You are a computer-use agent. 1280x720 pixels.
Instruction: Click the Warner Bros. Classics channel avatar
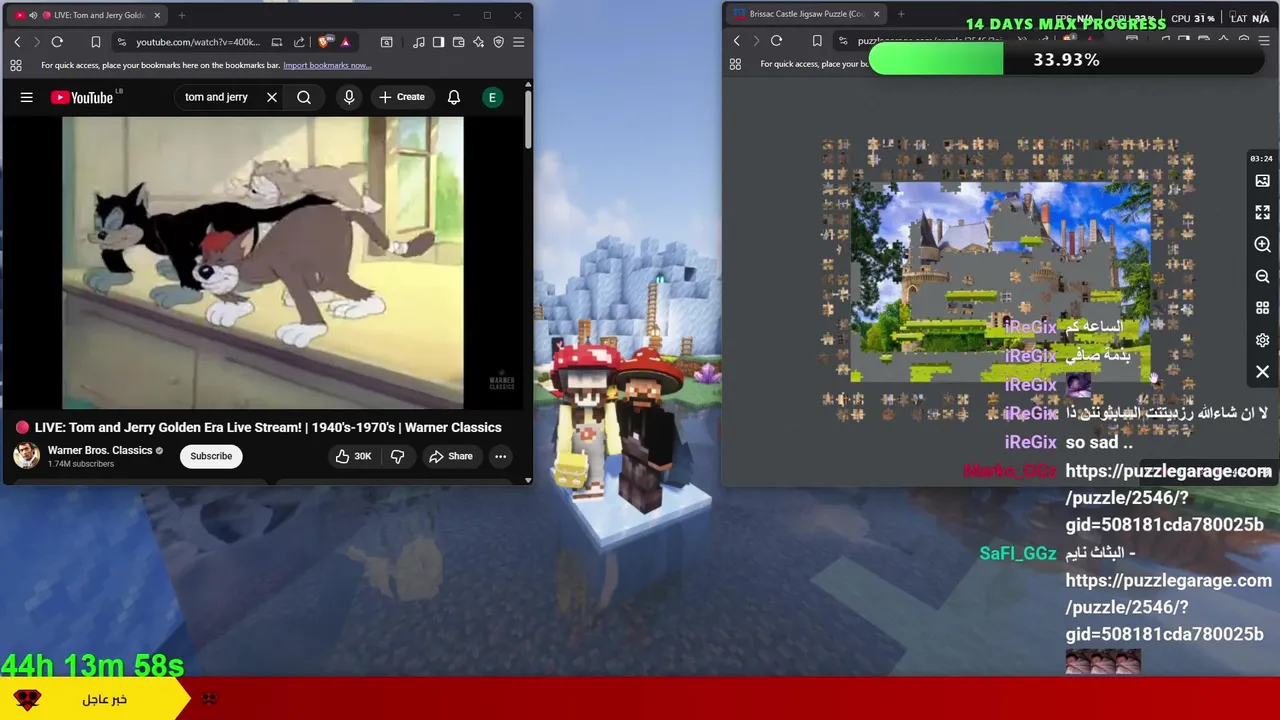pyautogui.click(x=26, y=456)
